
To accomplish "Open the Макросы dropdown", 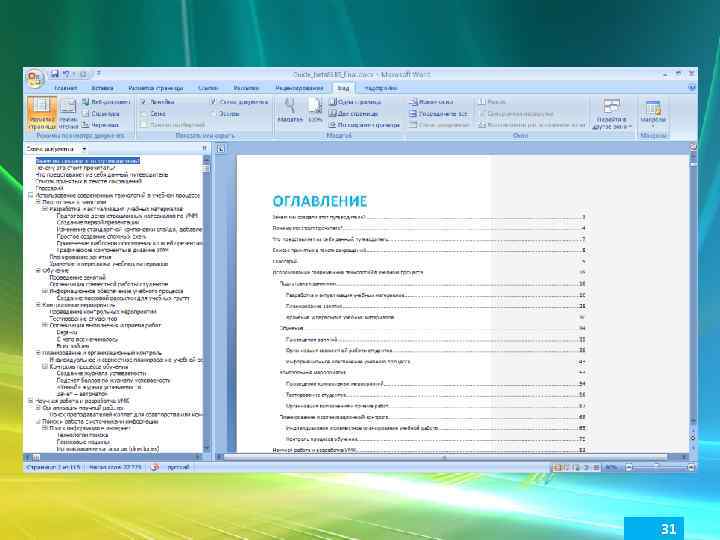I will point(653,113).
